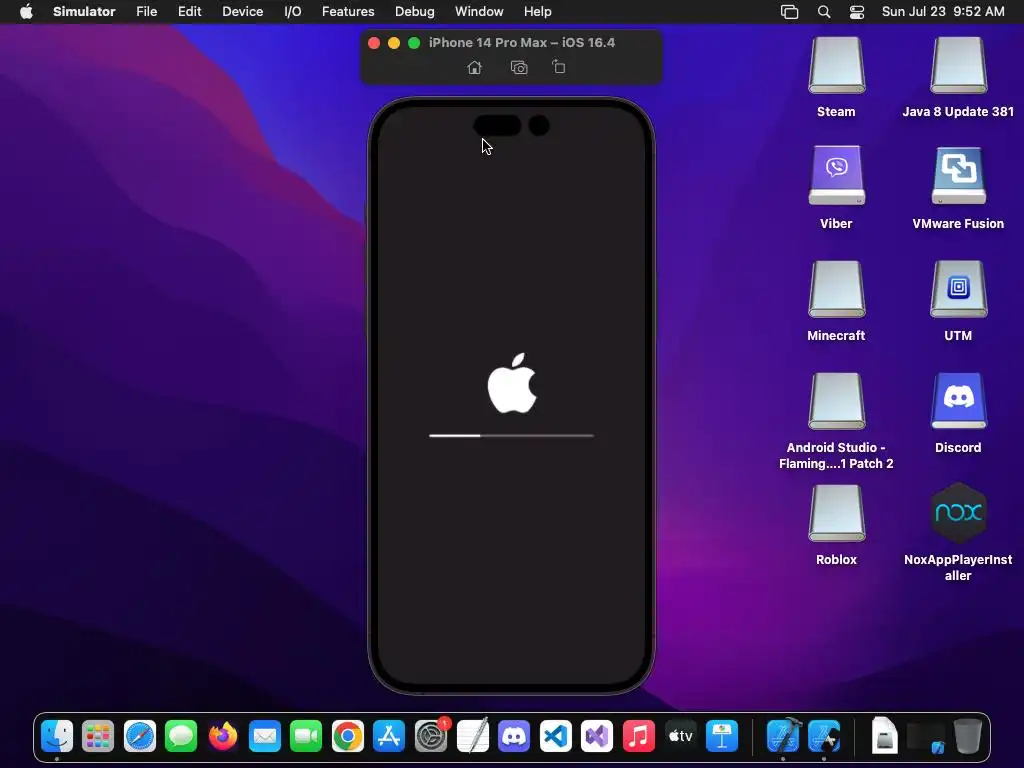Launch Keynote from the Dock

(722, 736)
